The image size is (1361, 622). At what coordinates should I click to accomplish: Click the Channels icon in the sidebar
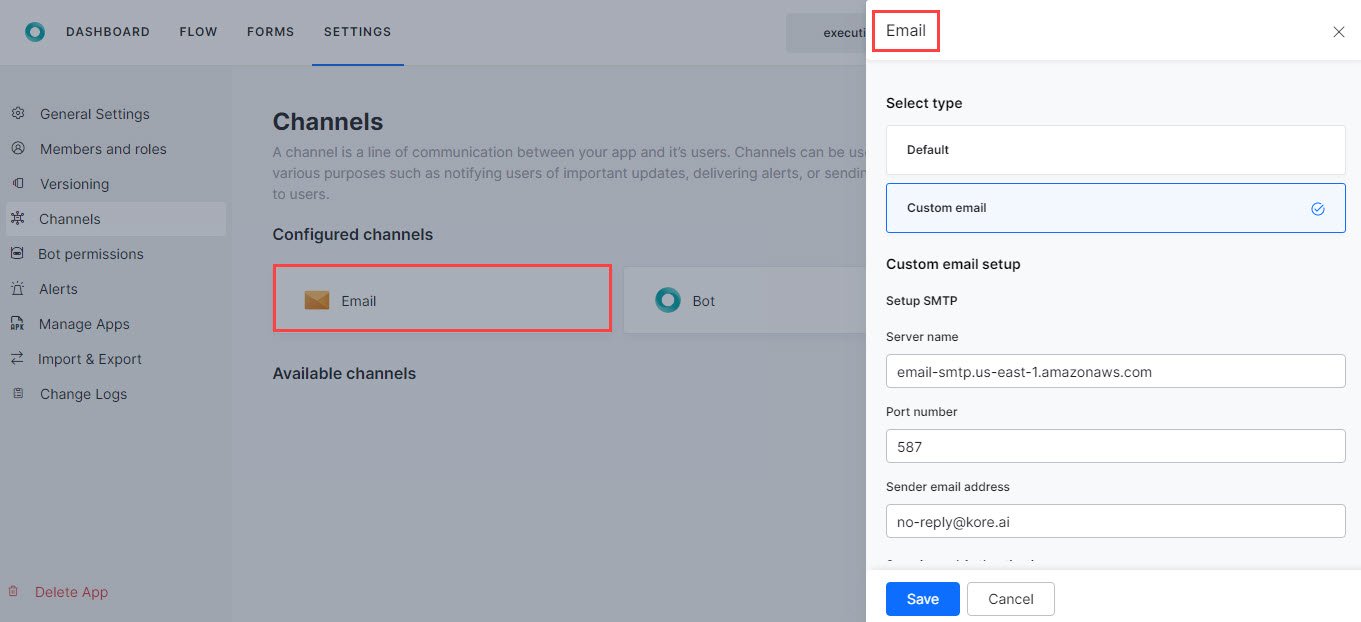18,218
